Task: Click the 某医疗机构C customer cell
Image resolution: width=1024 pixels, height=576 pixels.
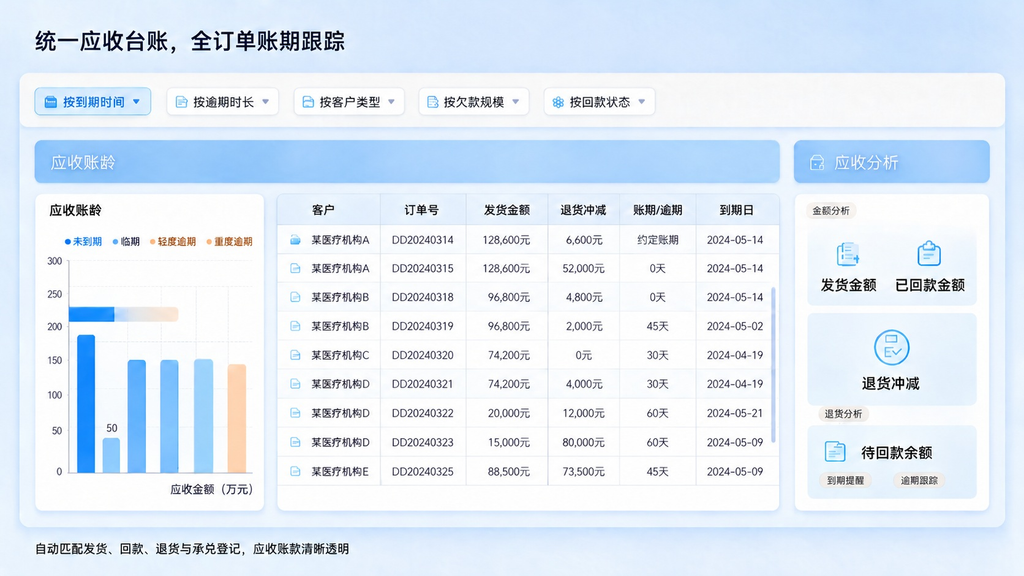Action: pyautogui.click(x=340, y=355)
